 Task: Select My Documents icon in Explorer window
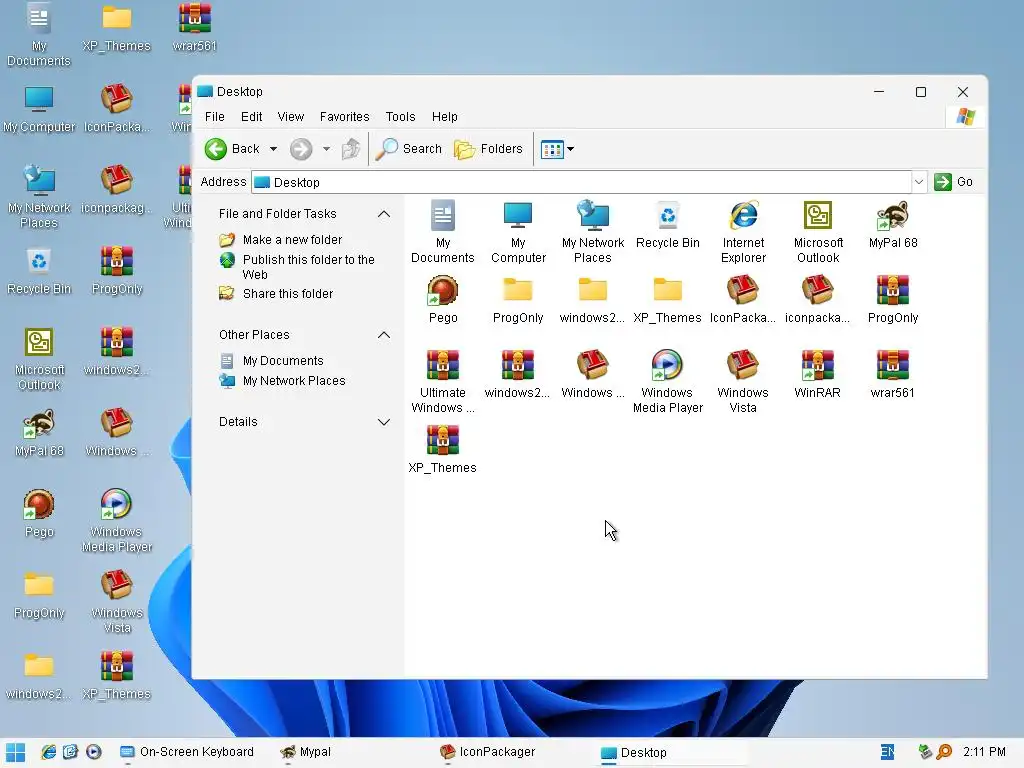(443, 232)
